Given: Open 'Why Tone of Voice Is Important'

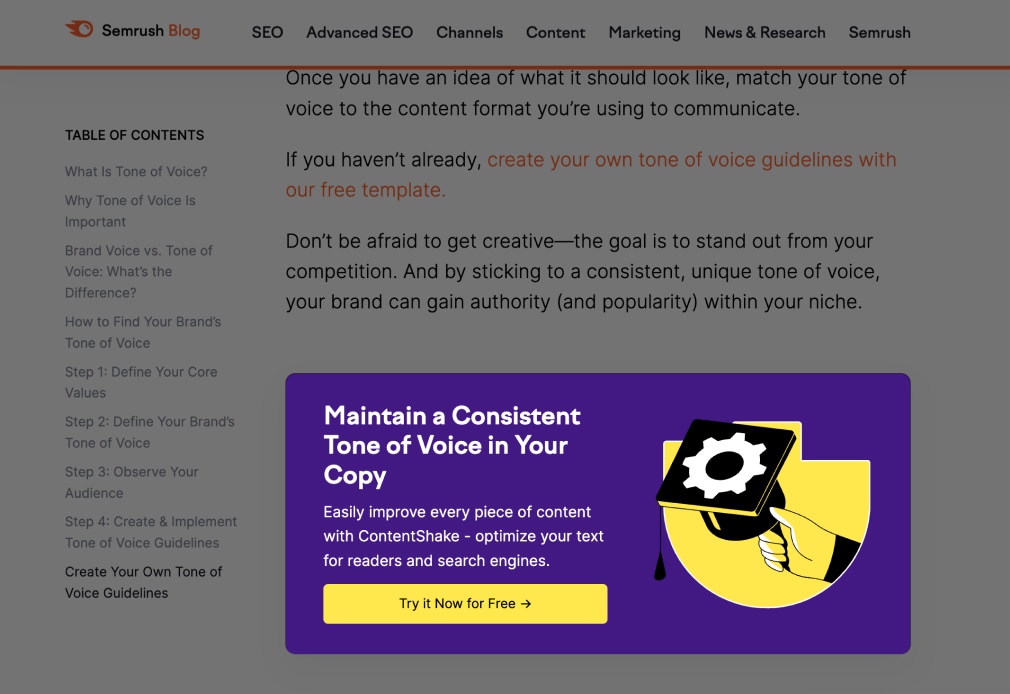Looking at the screenshot, I should pyautogui.click(x=129, y=211).
